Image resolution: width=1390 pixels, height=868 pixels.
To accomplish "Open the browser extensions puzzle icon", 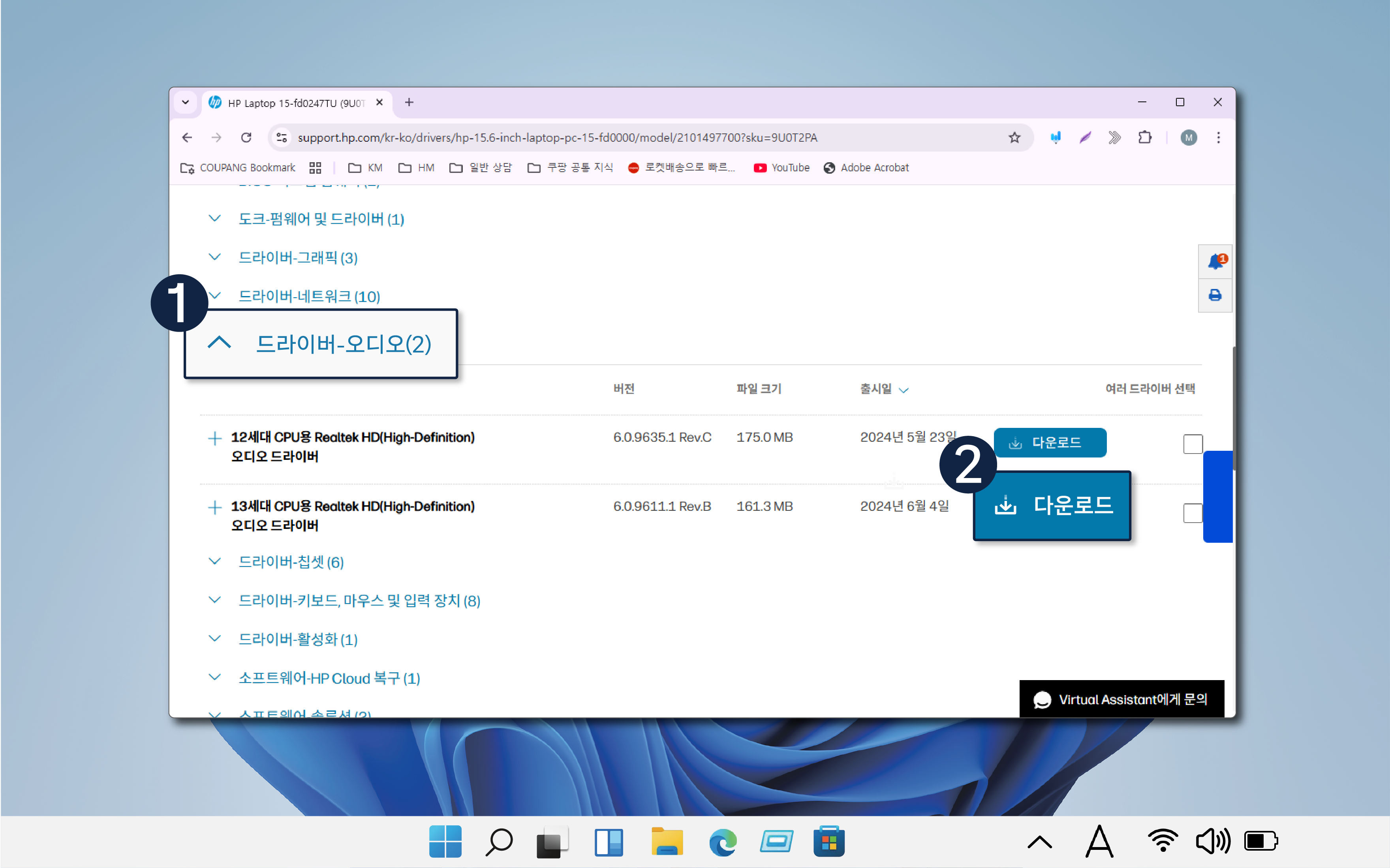I will 1145,138.
